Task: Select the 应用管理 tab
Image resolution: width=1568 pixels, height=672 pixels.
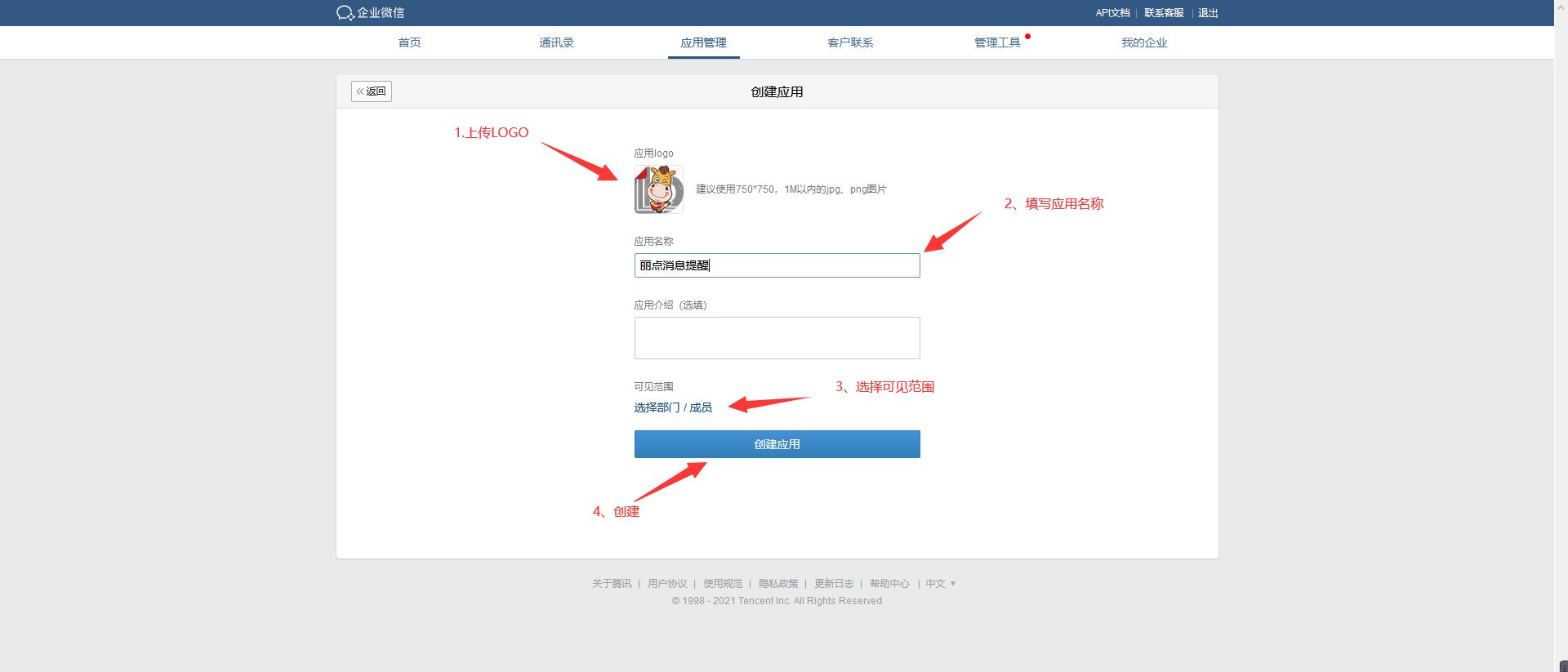Action: 703,42
